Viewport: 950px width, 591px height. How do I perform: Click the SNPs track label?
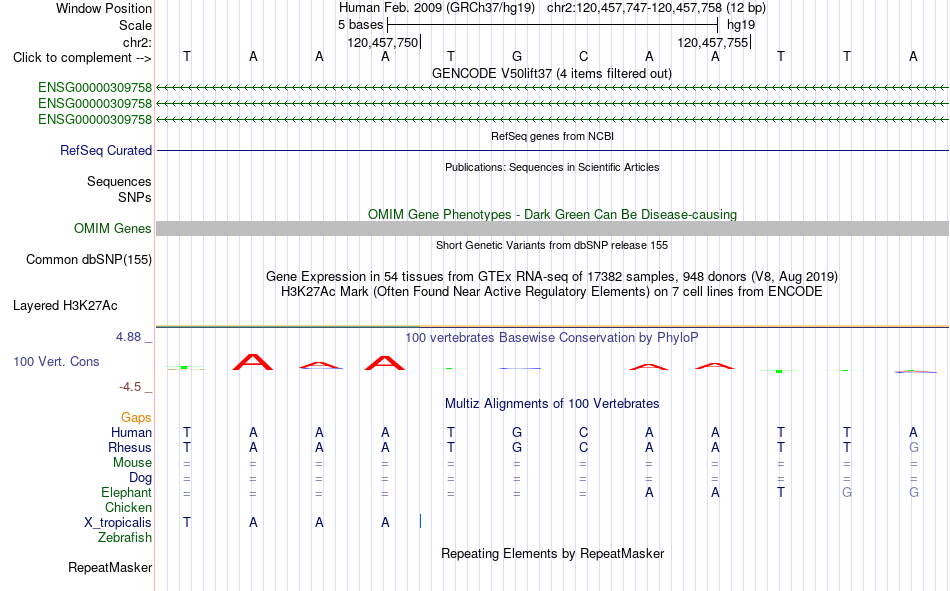135,197
